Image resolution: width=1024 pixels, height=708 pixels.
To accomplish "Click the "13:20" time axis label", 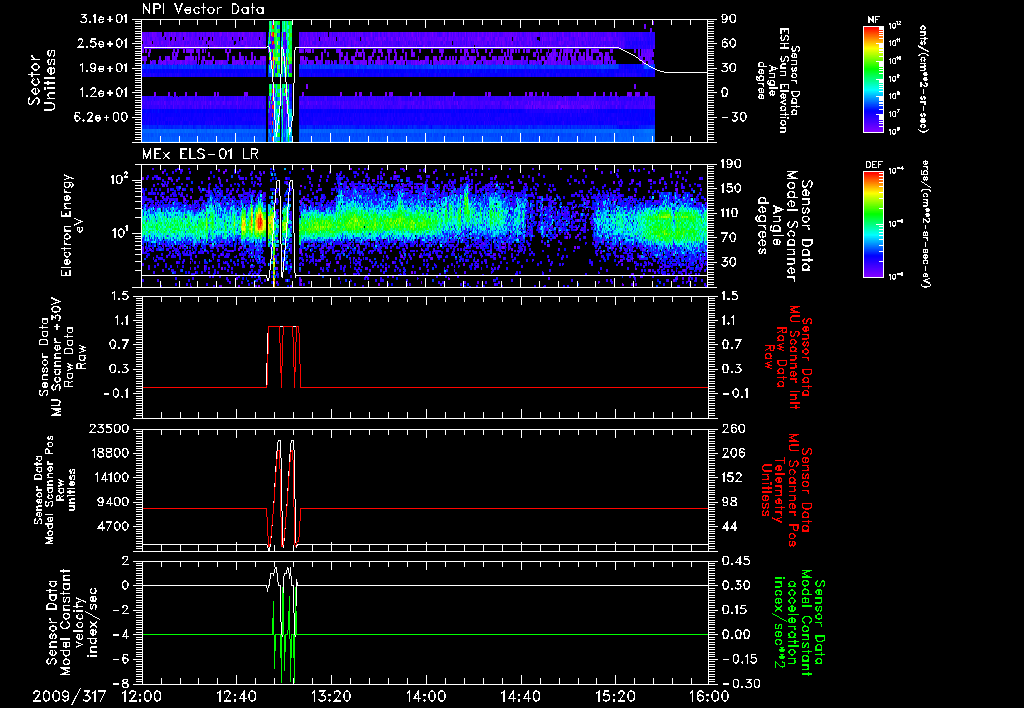I will (x=331, y=697).
